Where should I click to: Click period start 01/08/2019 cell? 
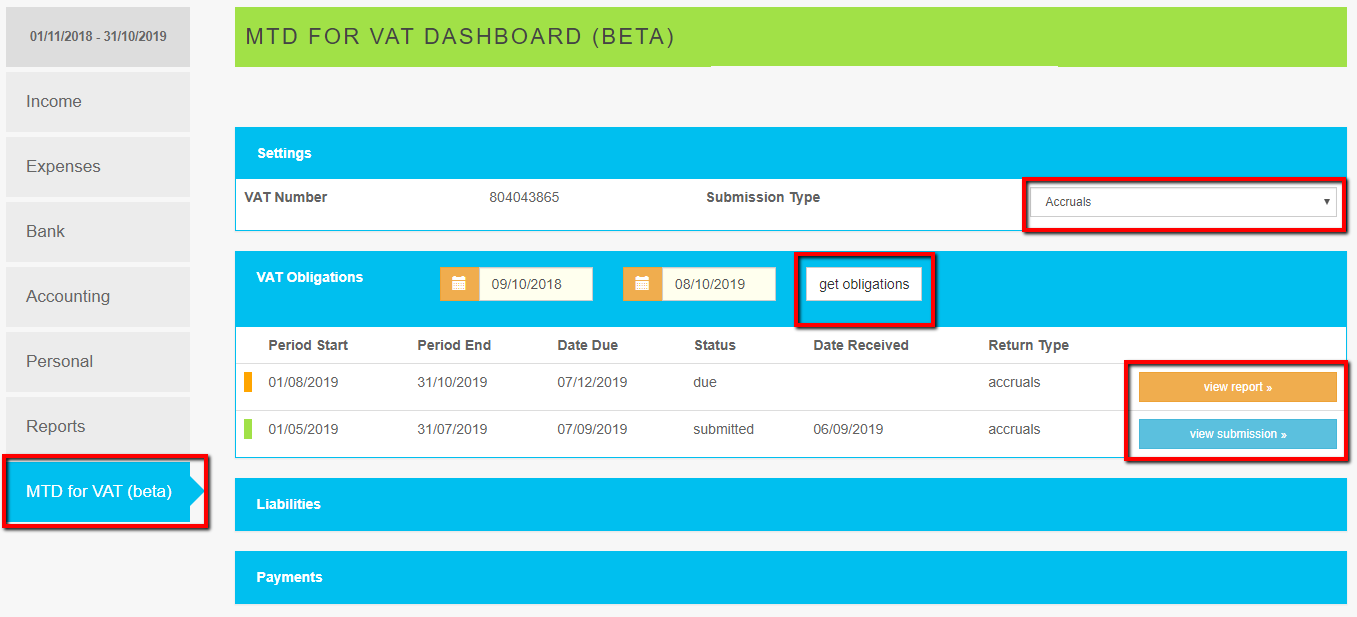tap(303, 382)
